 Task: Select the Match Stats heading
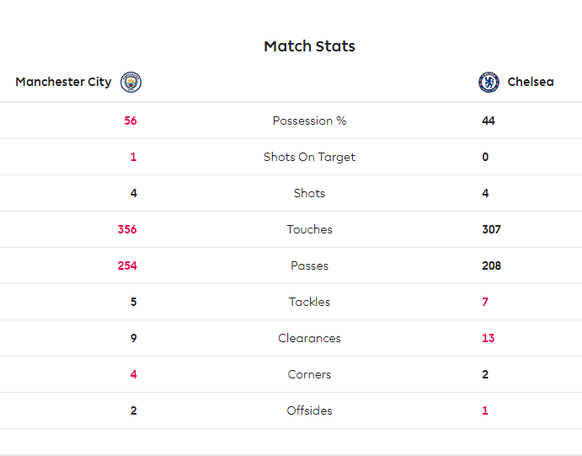(x=309, y=46)
